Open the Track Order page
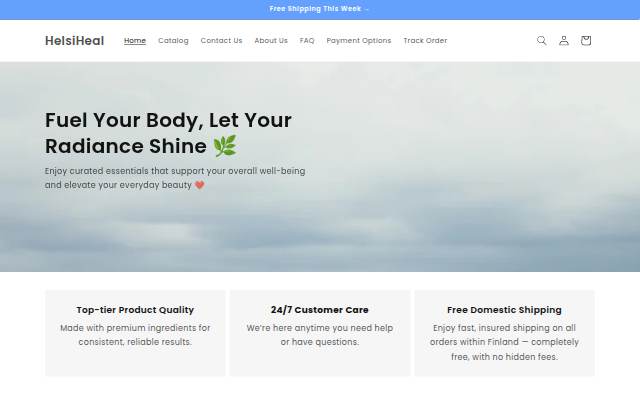The image size is (640, 400). click(425, 40)
